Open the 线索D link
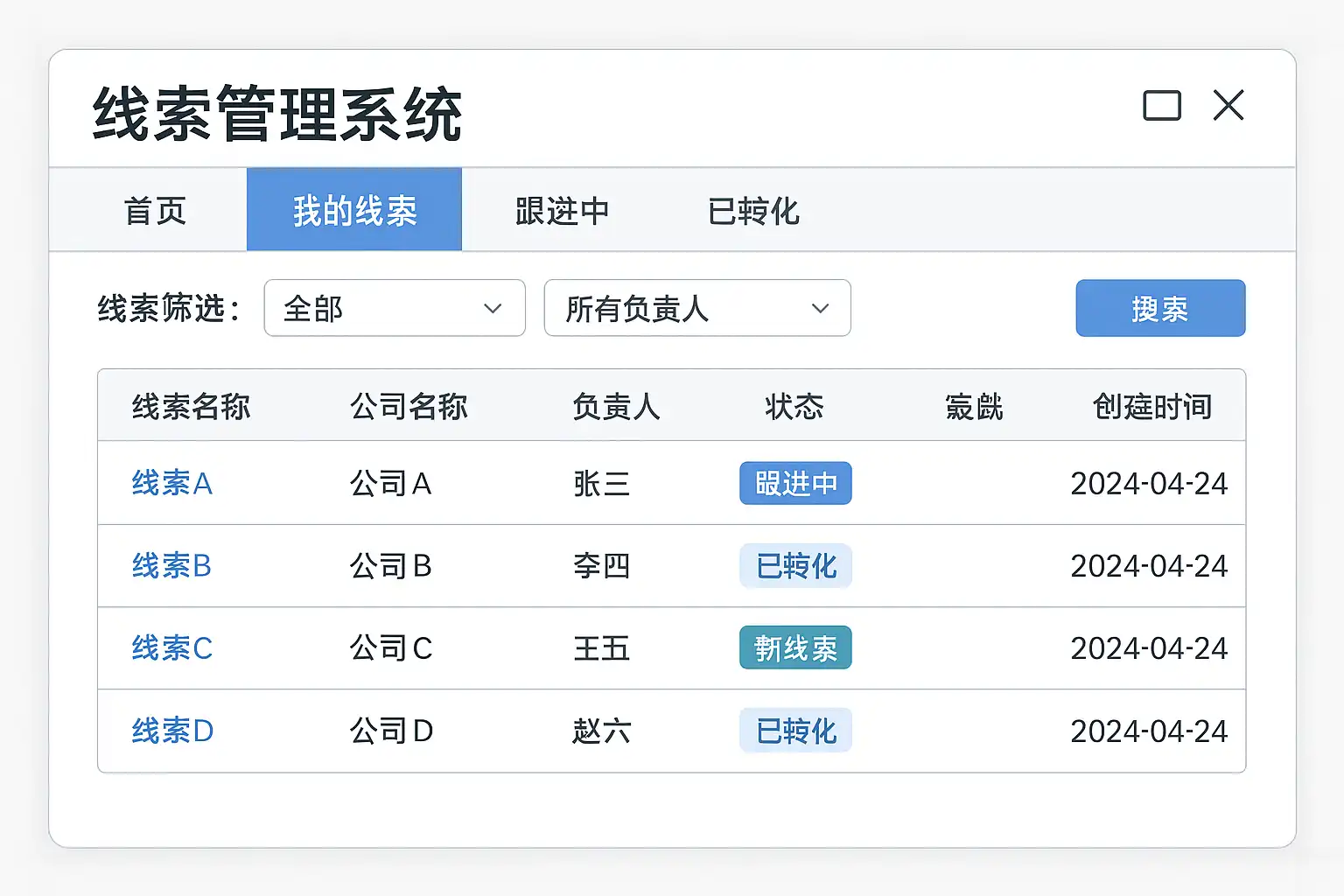This screenshot has width=1344, height=896. 172,731
